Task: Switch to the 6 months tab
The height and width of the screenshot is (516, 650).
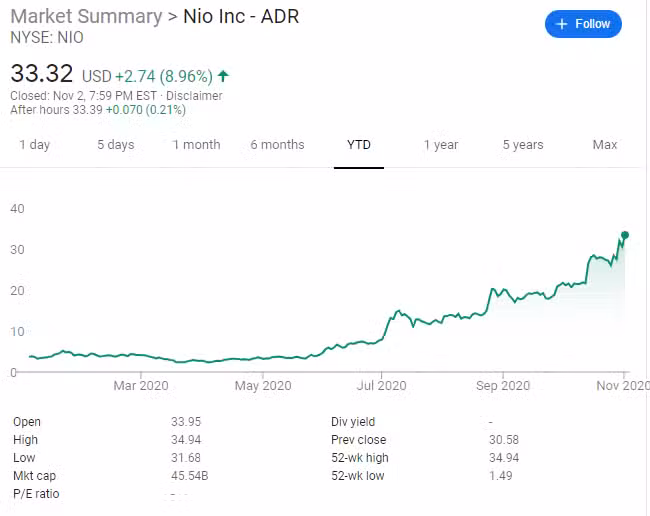Action: [x=277, y=145]
